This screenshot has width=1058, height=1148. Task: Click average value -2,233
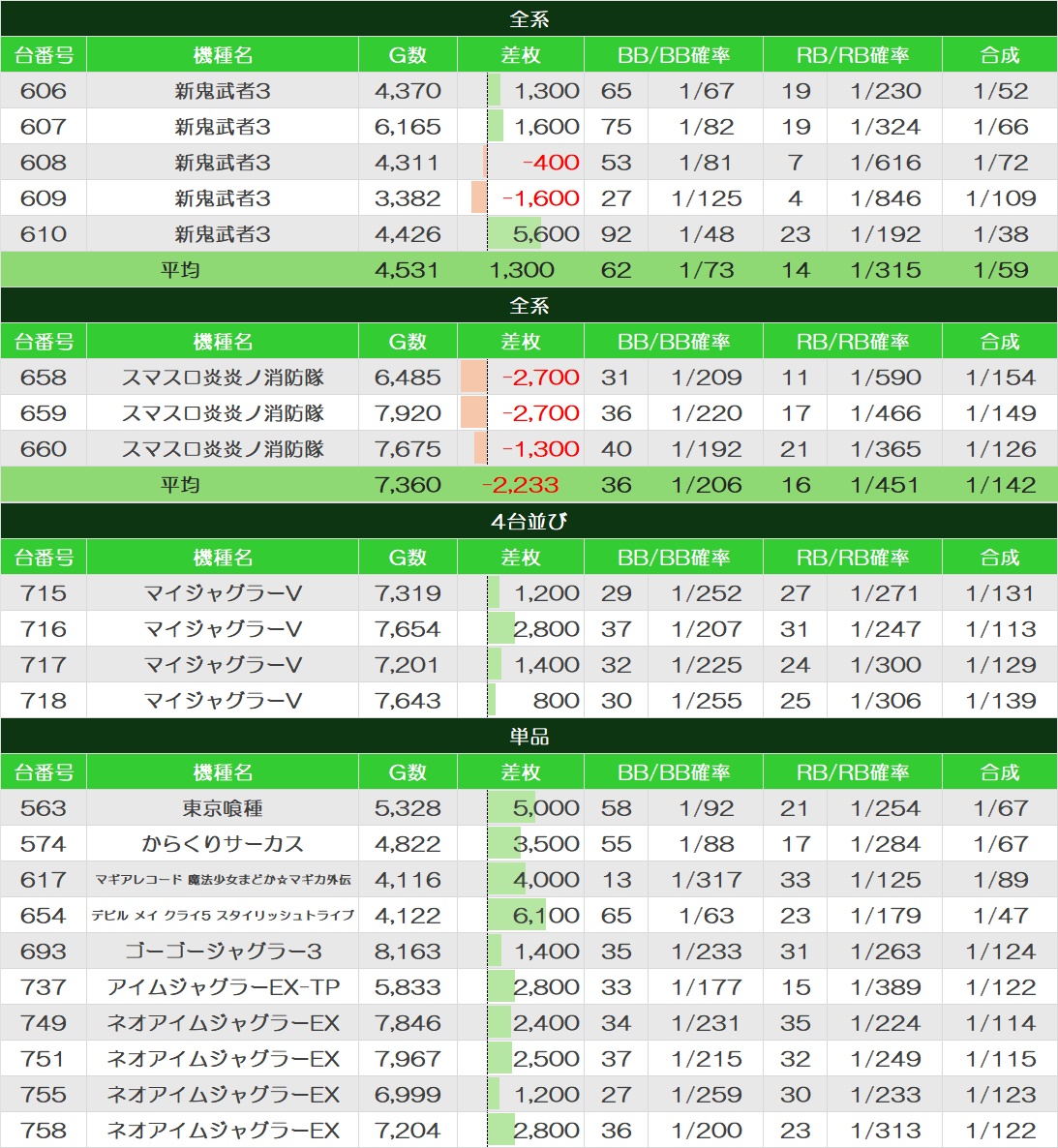[x=521, y=485]
